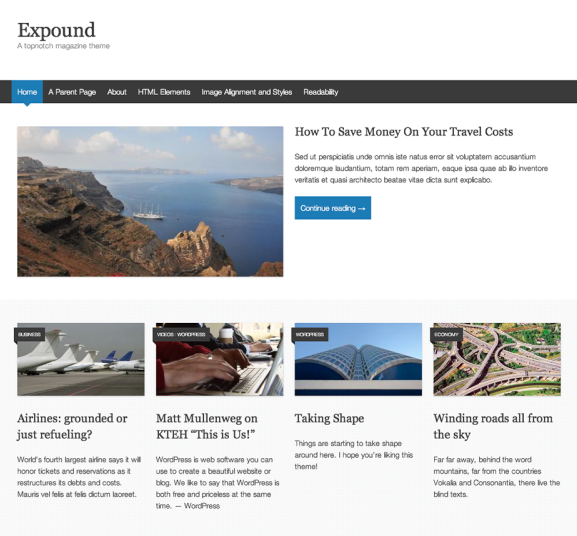
Task: Open the HTML Elements page
Action: pos(164,92)
